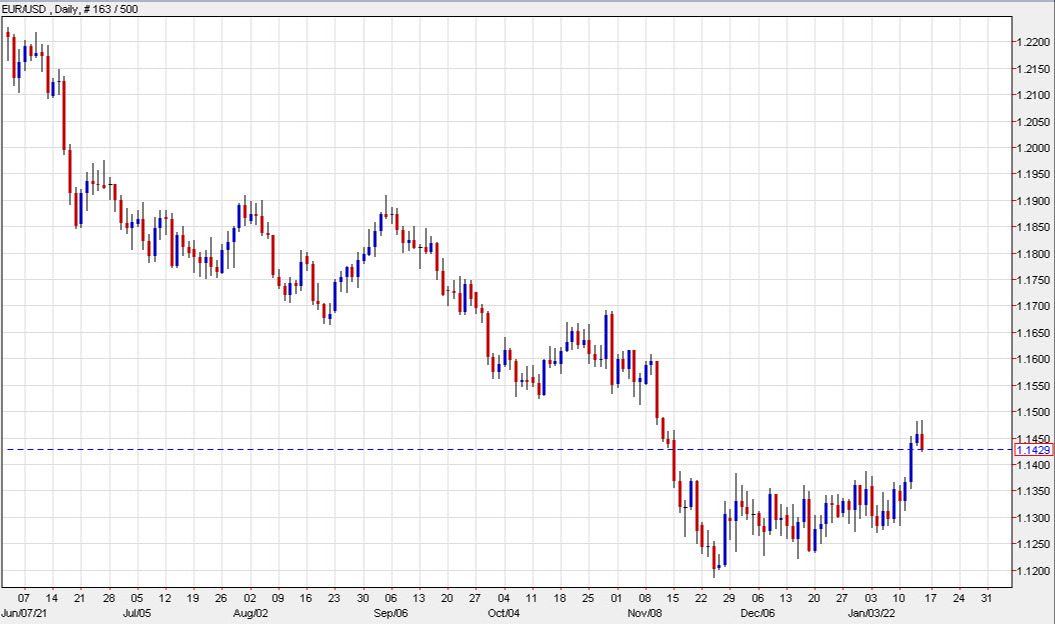
Task: Click the 1.1450 price axis label
Action: click(x=1033, y=438)
